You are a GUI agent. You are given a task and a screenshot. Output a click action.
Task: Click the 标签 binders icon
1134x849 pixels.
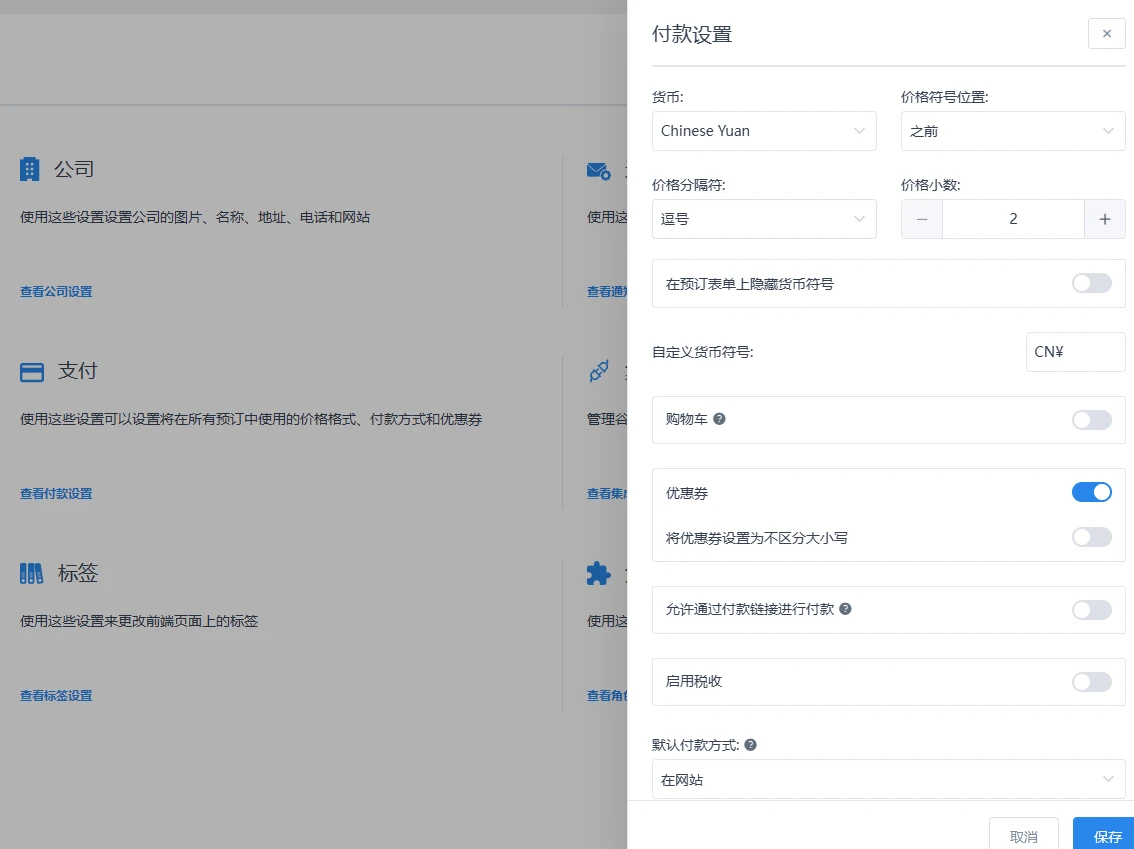coord(30,572)
